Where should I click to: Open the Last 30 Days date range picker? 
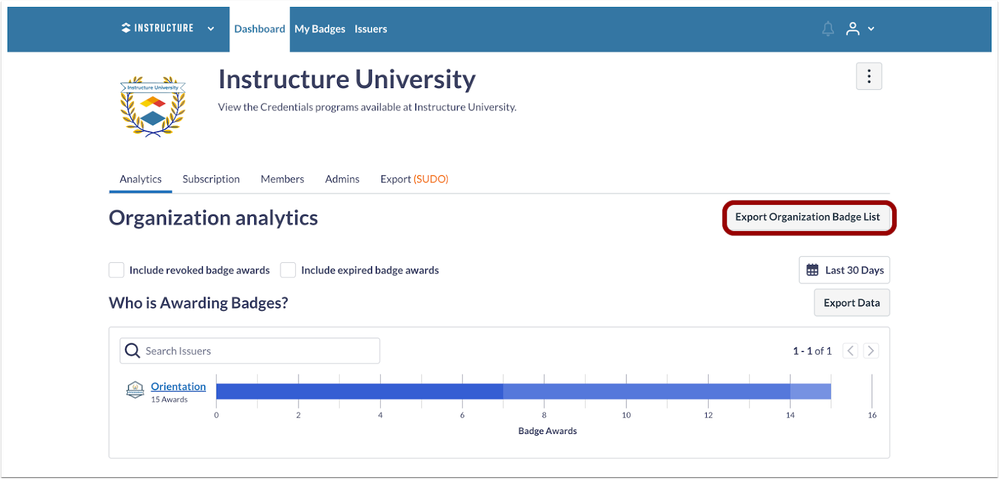pos(844,270)
